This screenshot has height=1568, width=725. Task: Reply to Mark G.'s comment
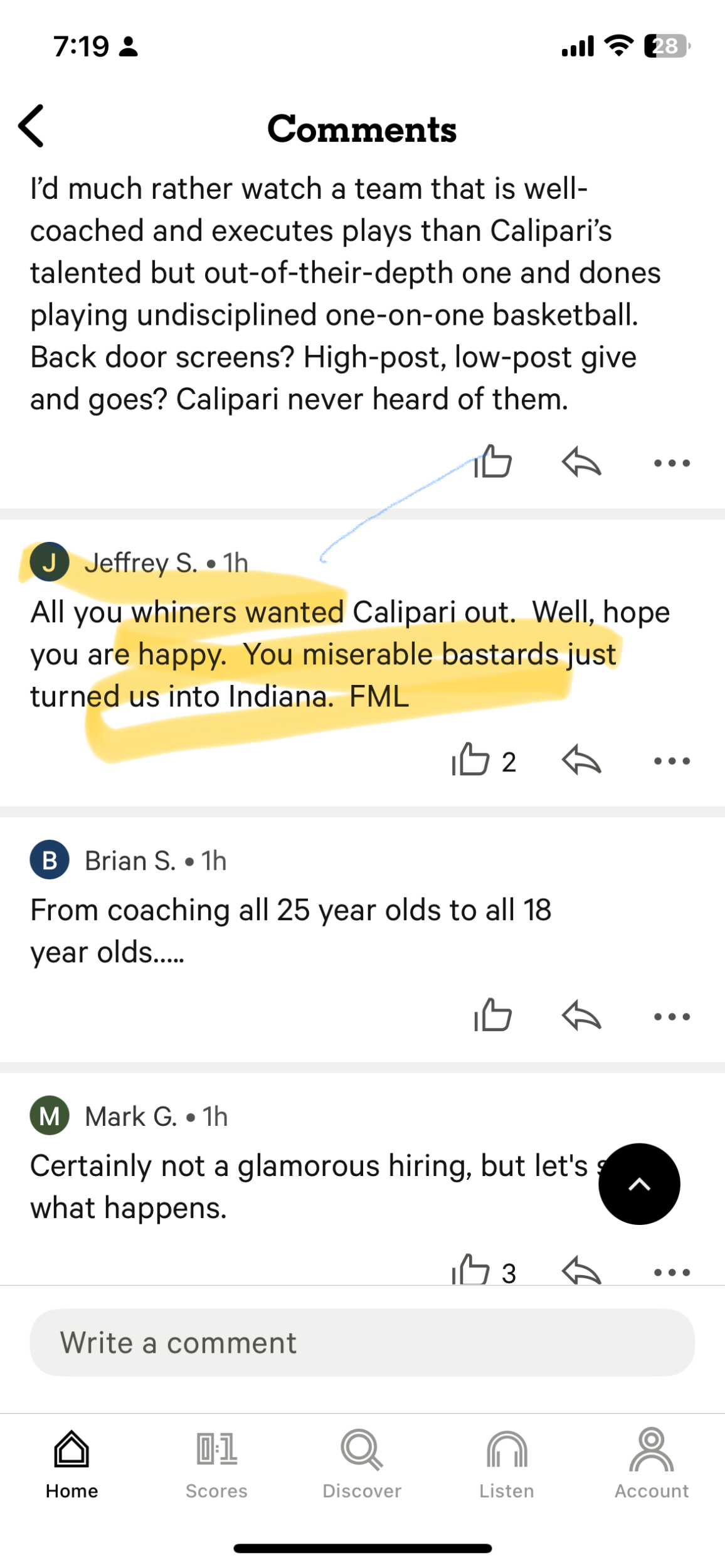pyautogui.click(x=581, y=1271)
